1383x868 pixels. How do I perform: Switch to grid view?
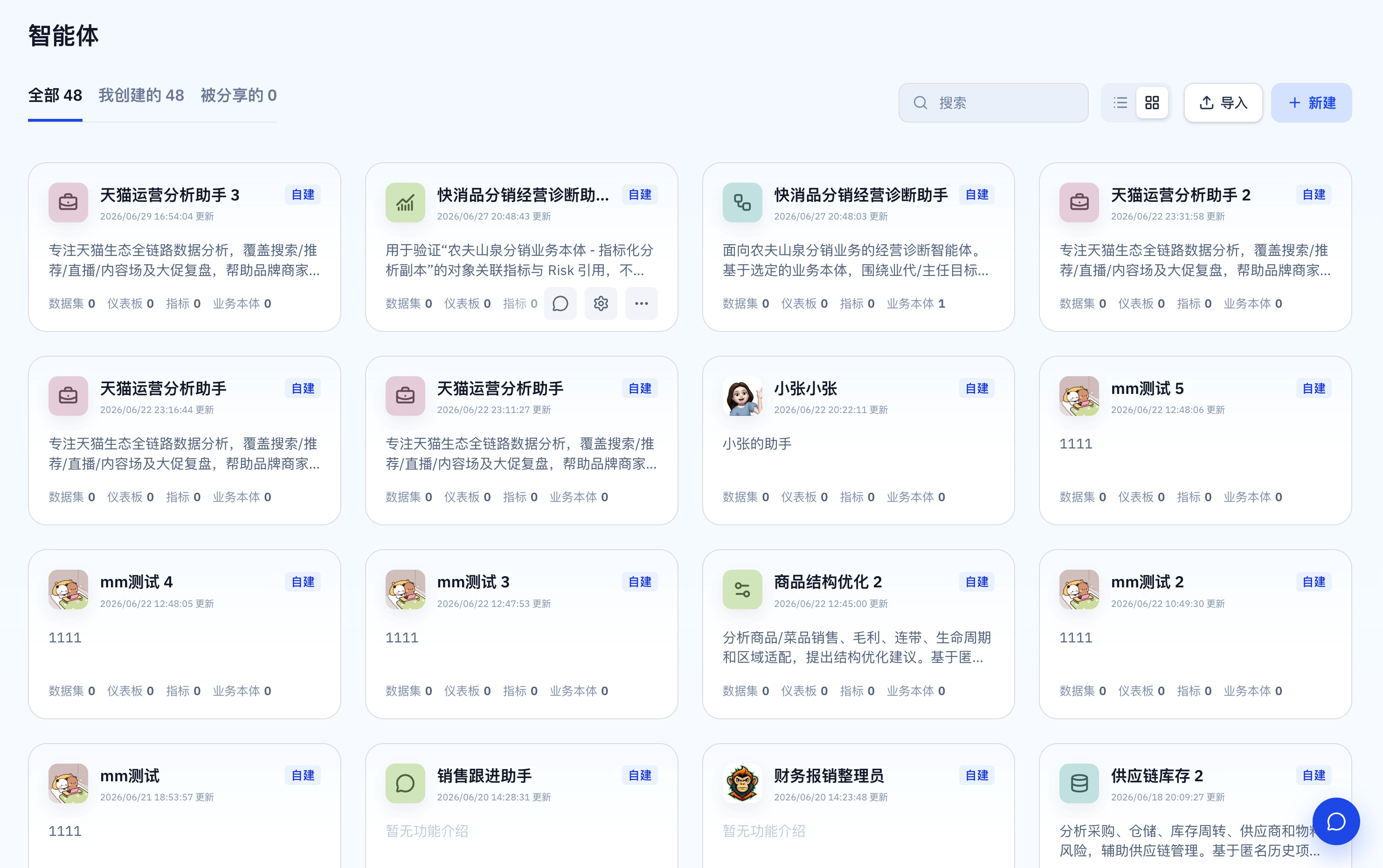[x=1152, y=103]
